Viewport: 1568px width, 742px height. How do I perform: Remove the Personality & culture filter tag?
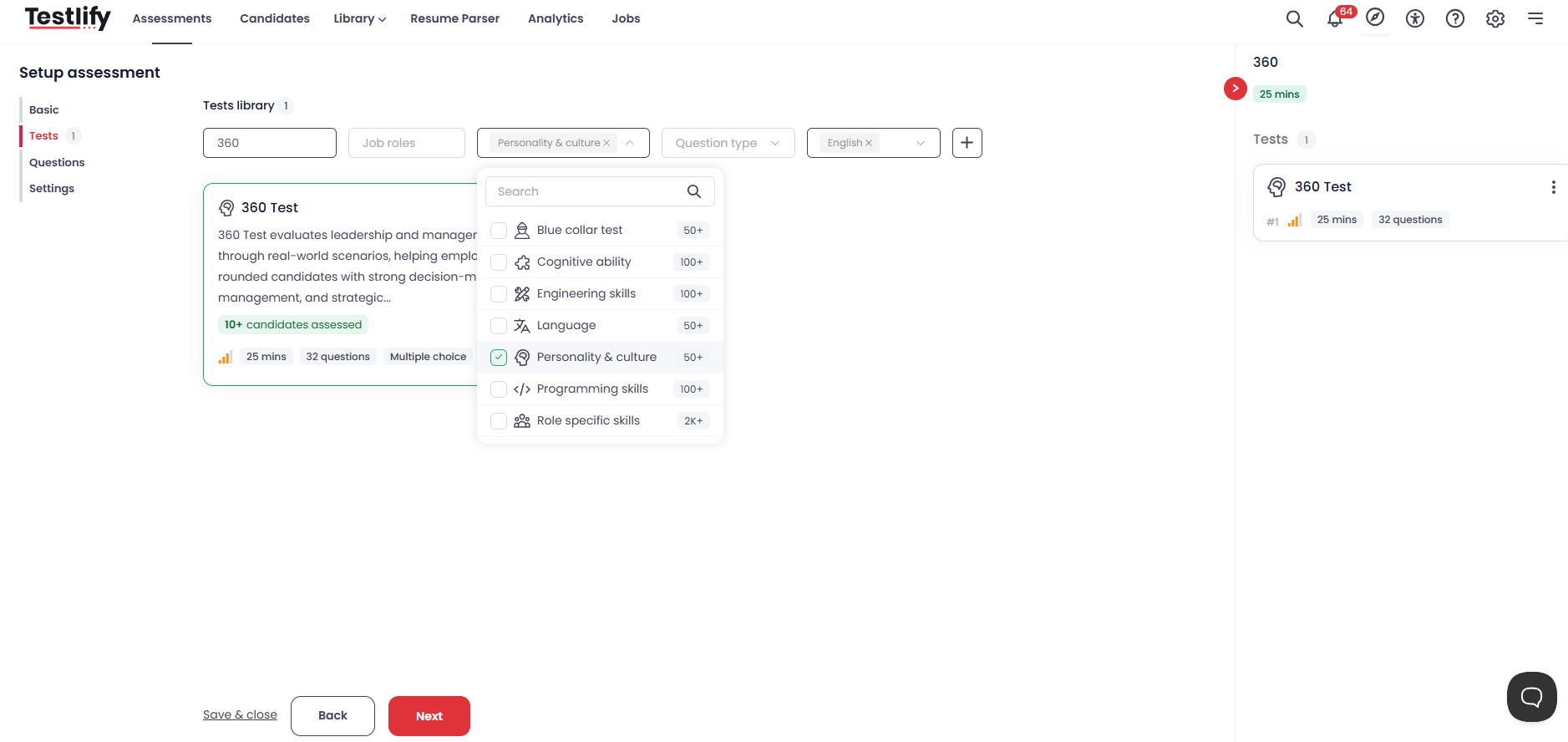[606, 143]
